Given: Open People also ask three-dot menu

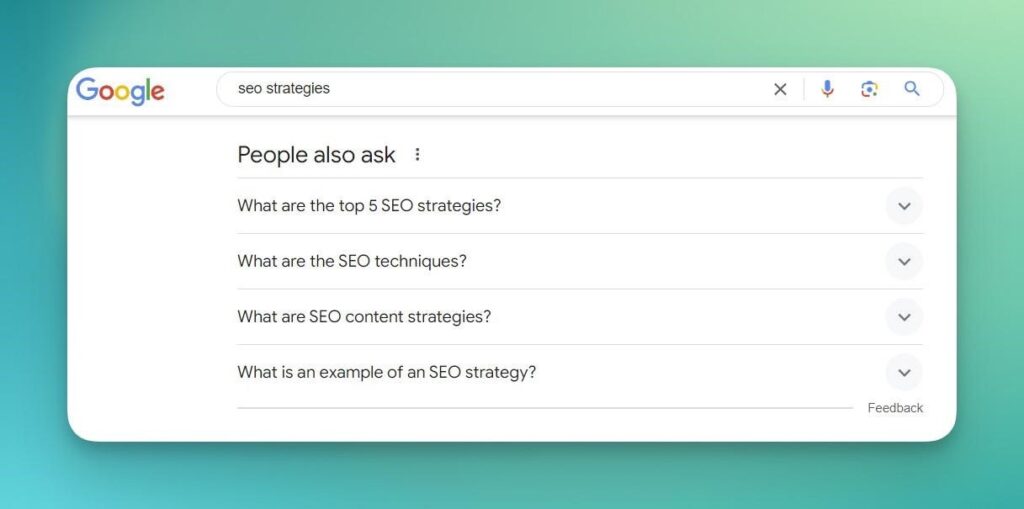Looking at the screenshot, I should tap(418, 155).
